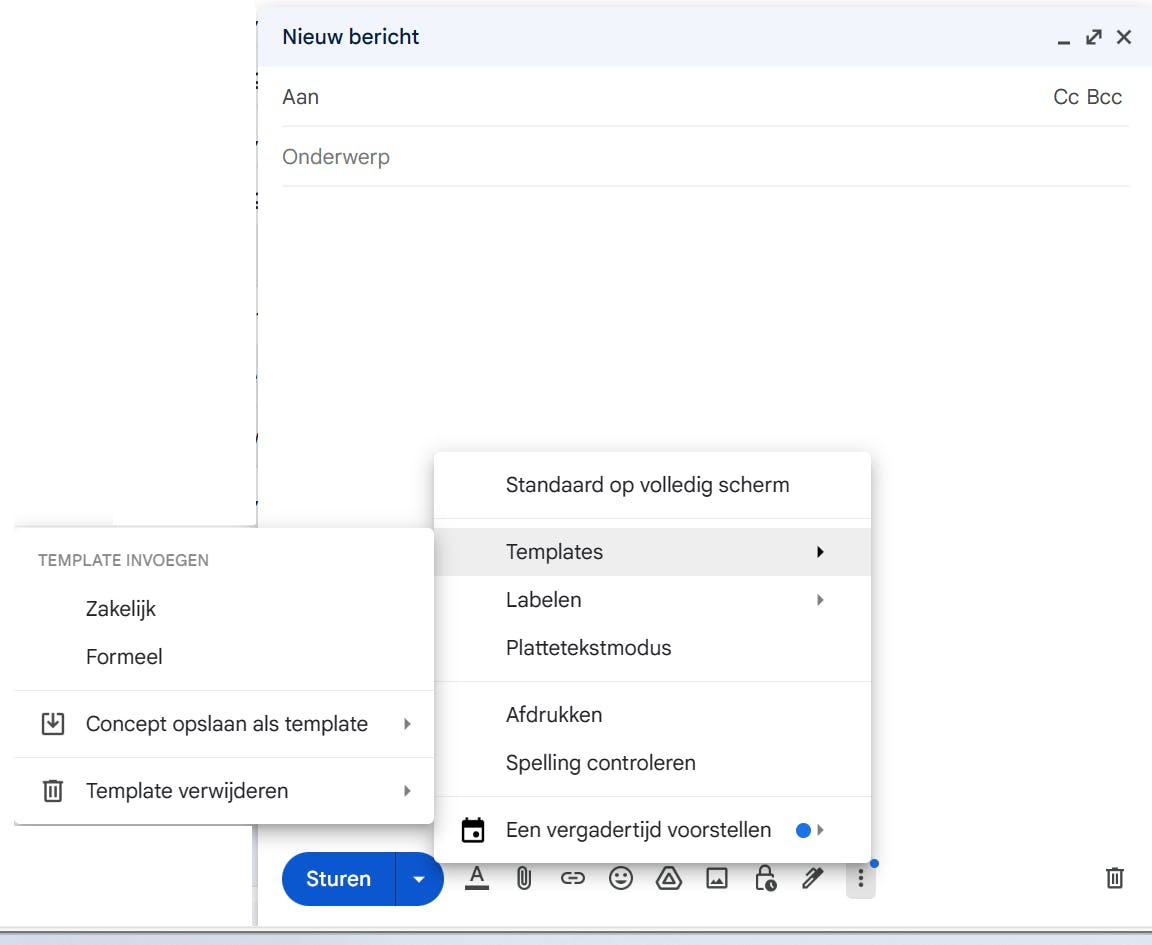The height and width of the screenshot is (945, 1152).
Task: Open the emoji picker icon
Action: 621,879
